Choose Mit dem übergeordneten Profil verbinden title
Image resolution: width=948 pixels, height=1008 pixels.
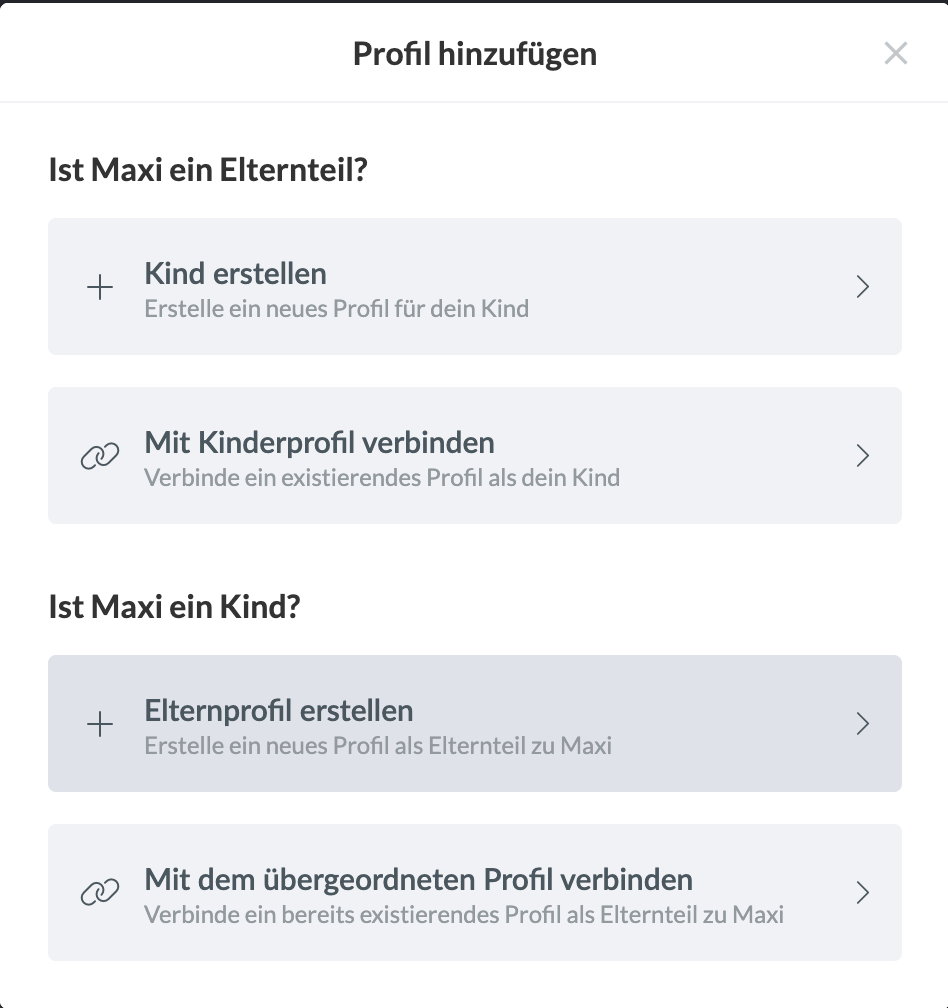418,880
